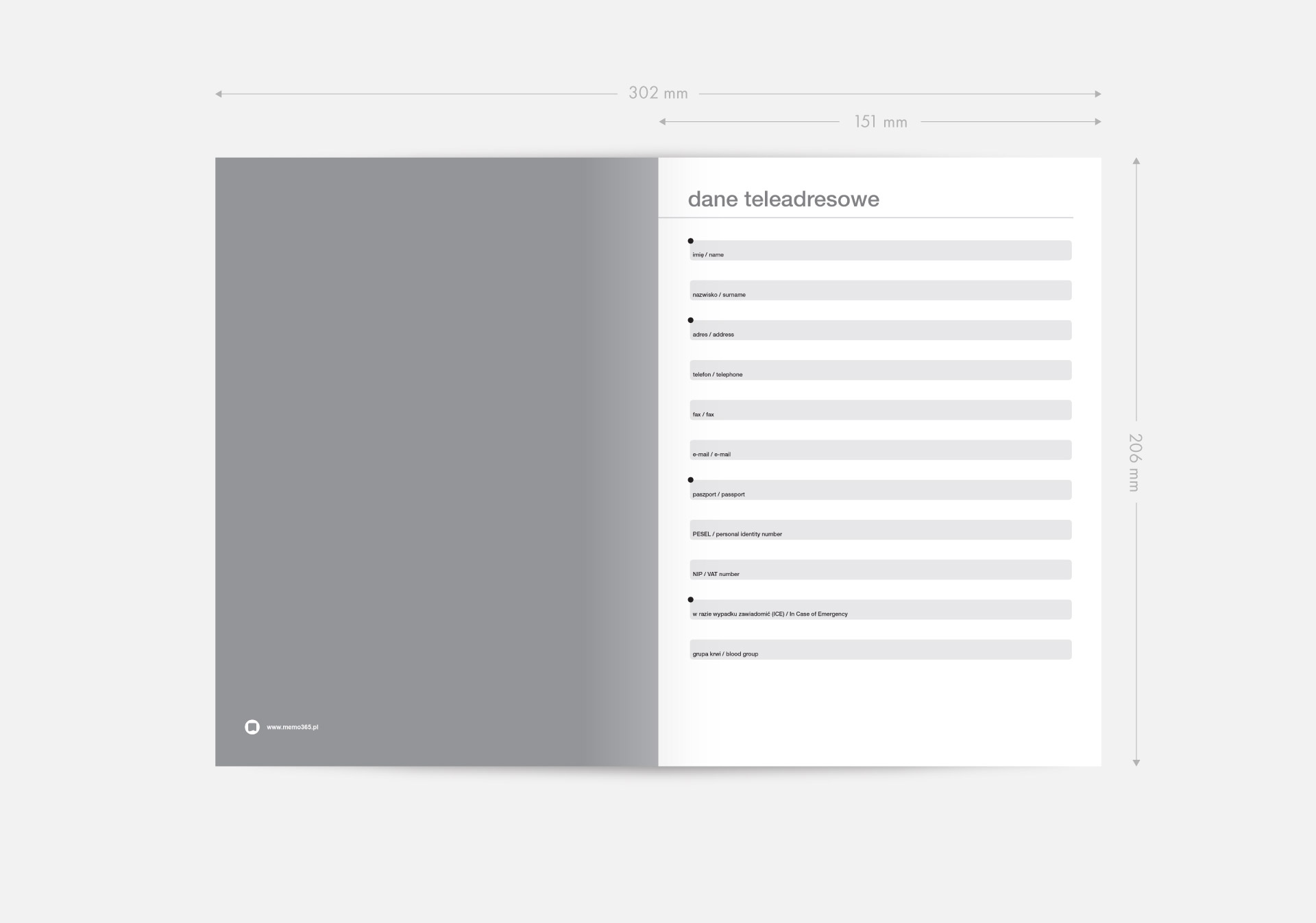Open the www.memo365.pl link
This screenshot has height=923, width=1316.
tap(292, 728)
